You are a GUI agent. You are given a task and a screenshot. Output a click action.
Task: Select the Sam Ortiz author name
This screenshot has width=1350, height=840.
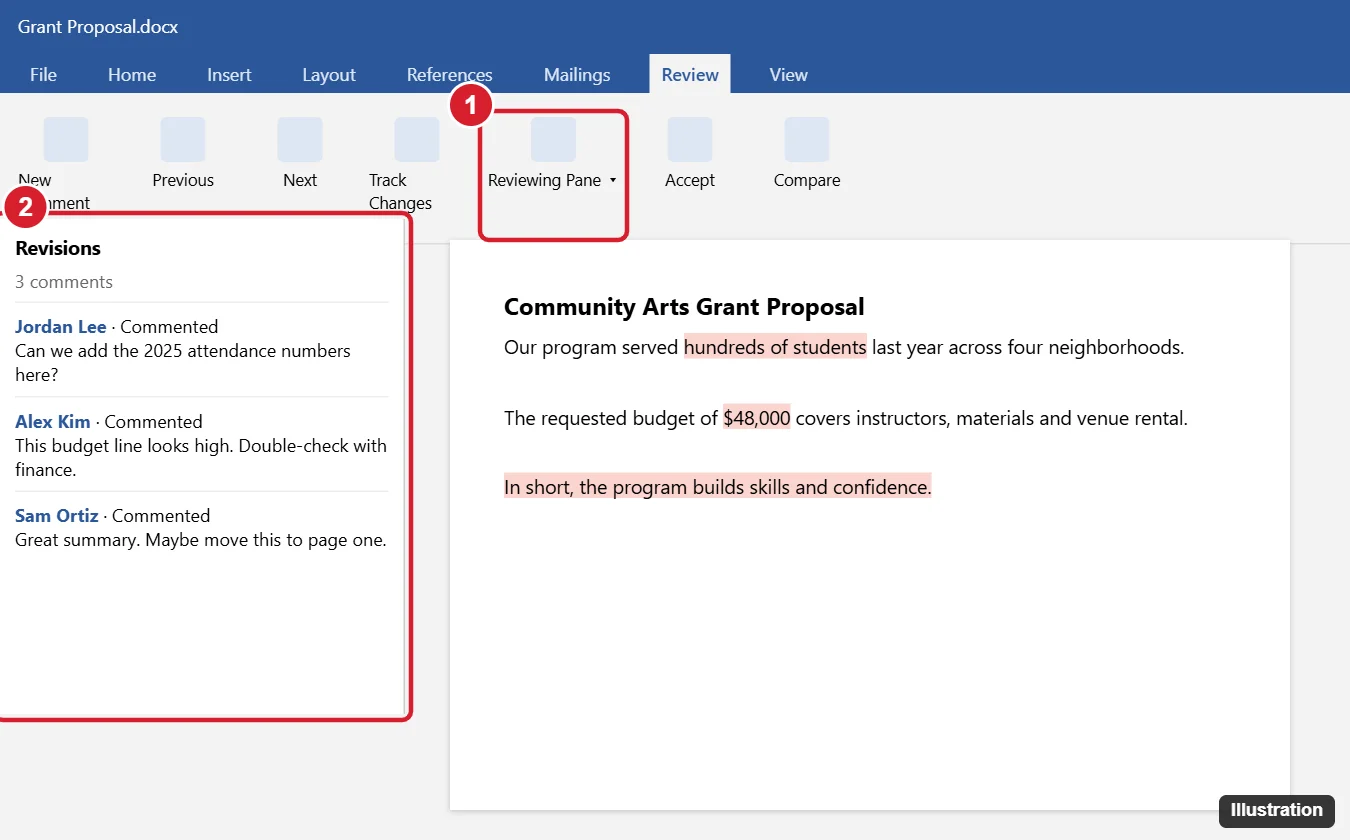point(57,516)
